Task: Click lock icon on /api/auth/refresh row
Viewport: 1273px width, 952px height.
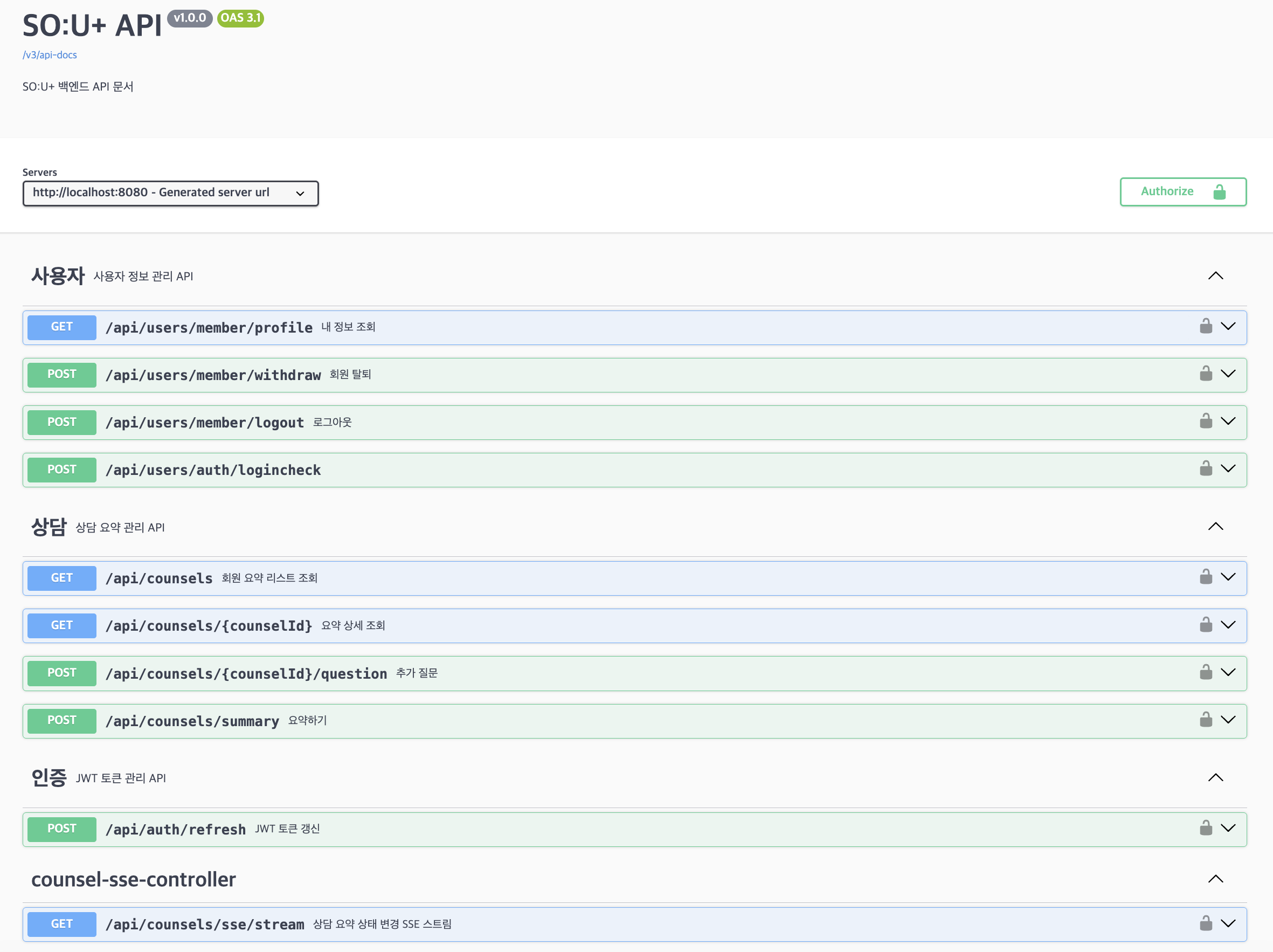Action: (x=1206, y=828)
